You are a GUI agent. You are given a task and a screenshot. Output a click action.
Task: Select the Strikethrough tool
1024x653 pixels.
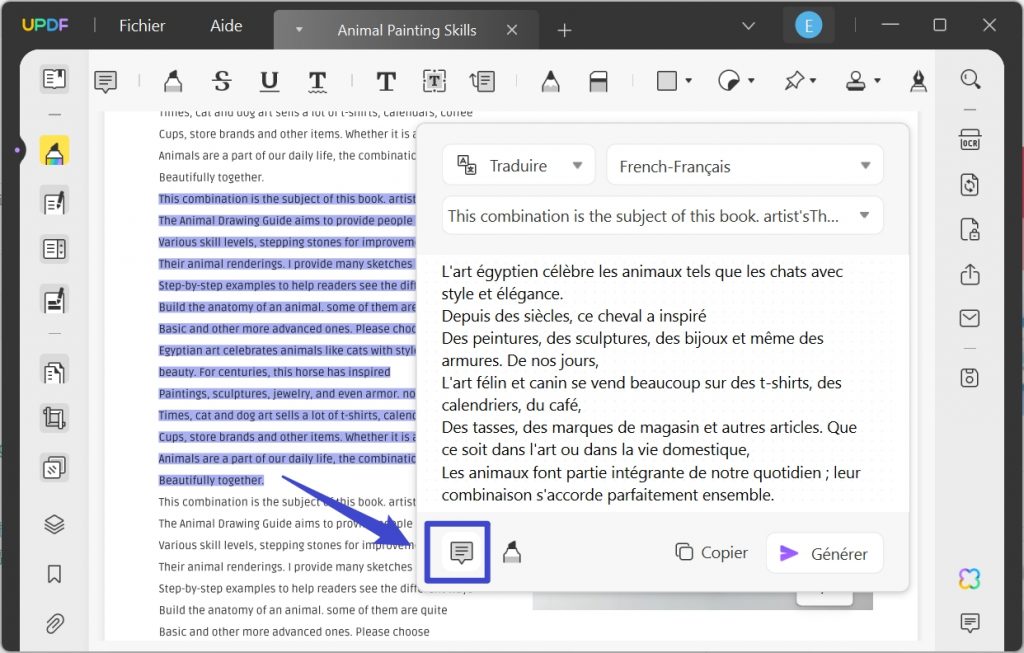pos(221,81)
